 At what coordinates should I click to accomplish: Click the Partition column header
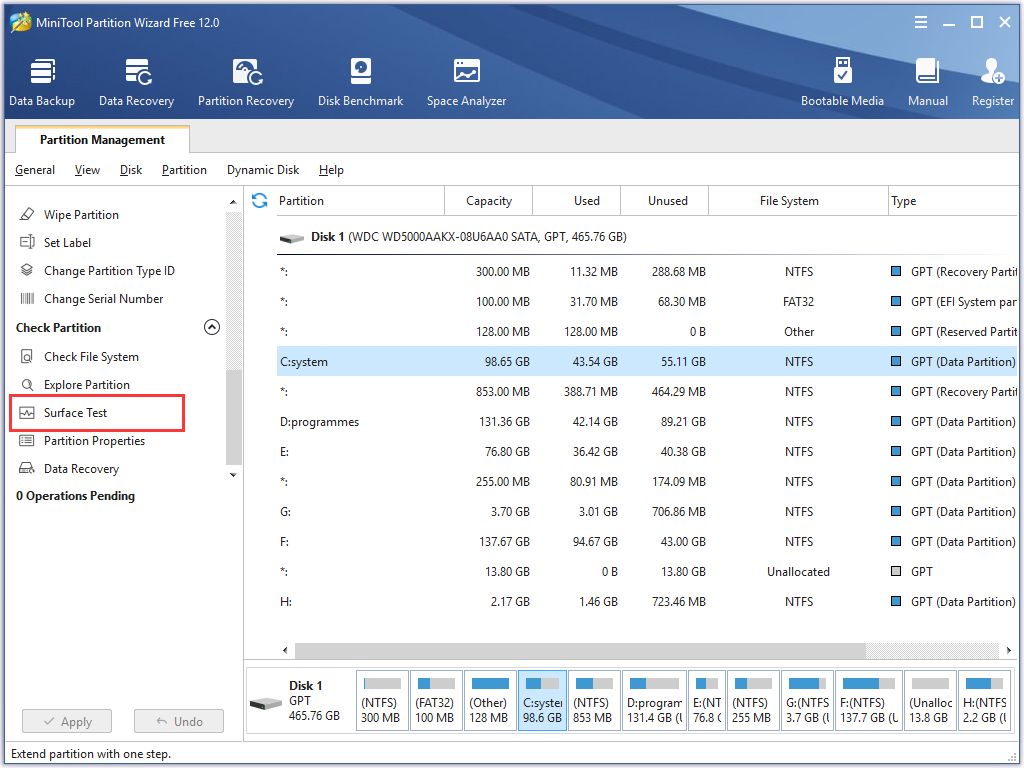click(359, 200)
